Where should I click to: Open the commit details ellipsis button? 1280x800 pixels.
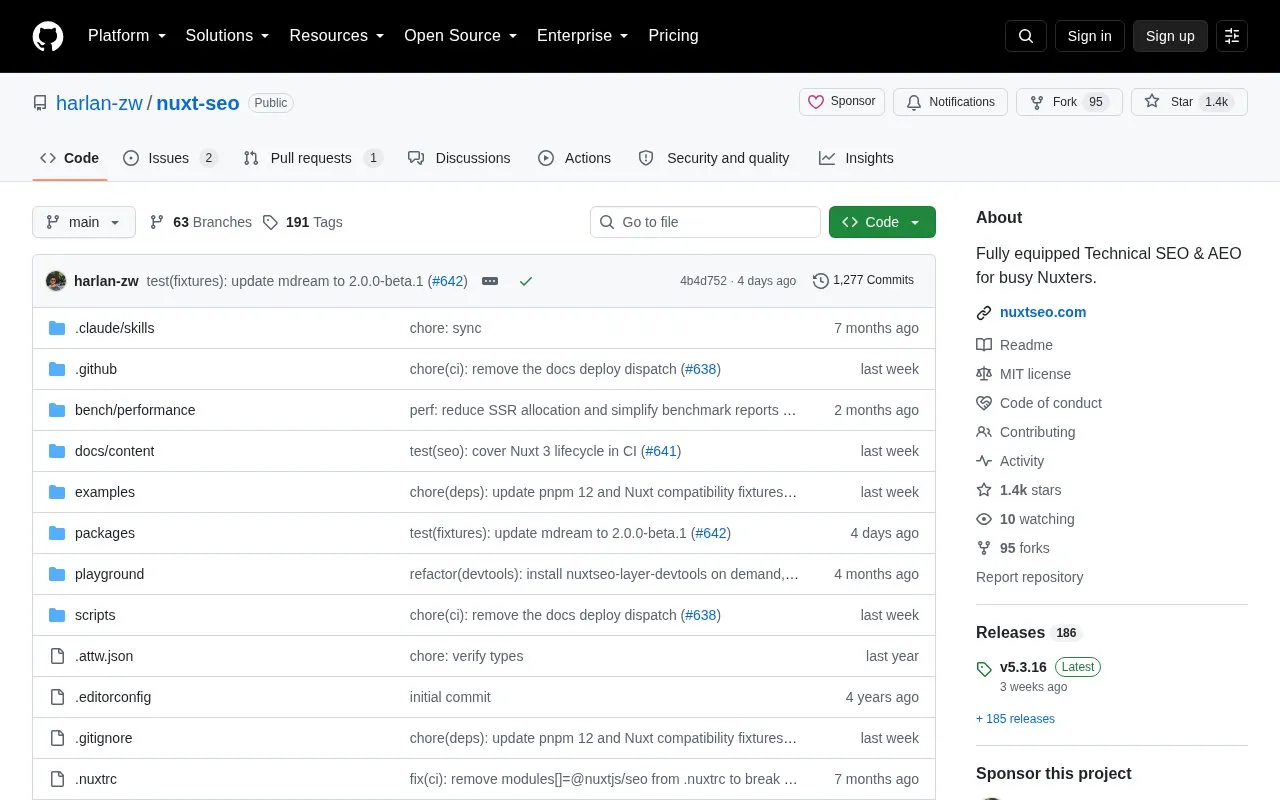[x=490, y=281]
